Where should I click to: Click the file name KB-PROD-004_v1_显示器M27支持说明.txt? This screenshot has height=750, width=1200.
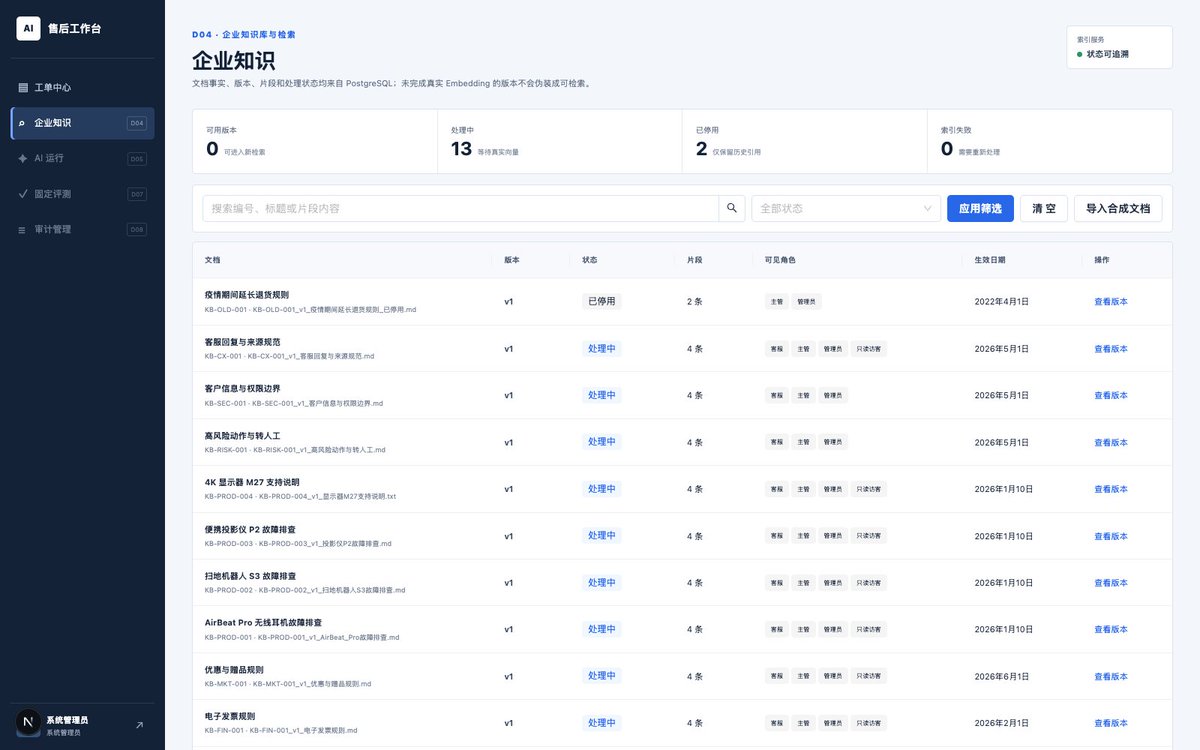327,497
